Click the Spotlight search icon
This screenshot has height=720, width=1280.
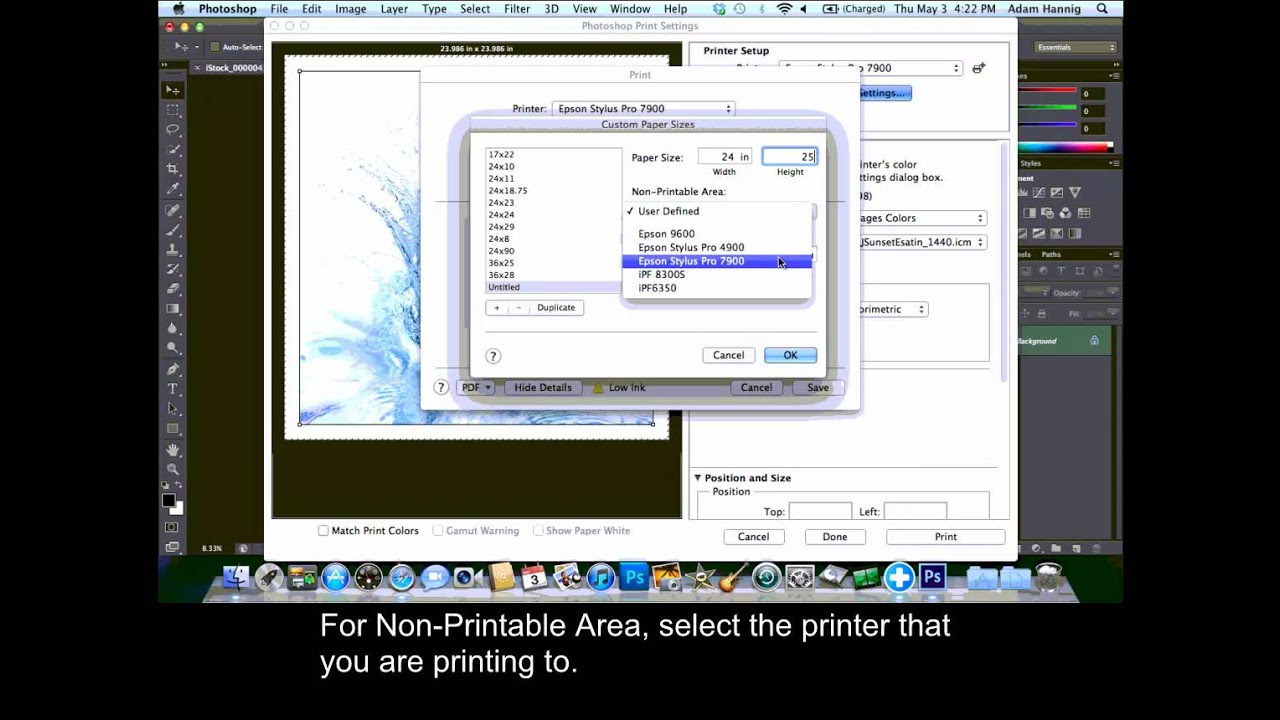point(1102,9)
